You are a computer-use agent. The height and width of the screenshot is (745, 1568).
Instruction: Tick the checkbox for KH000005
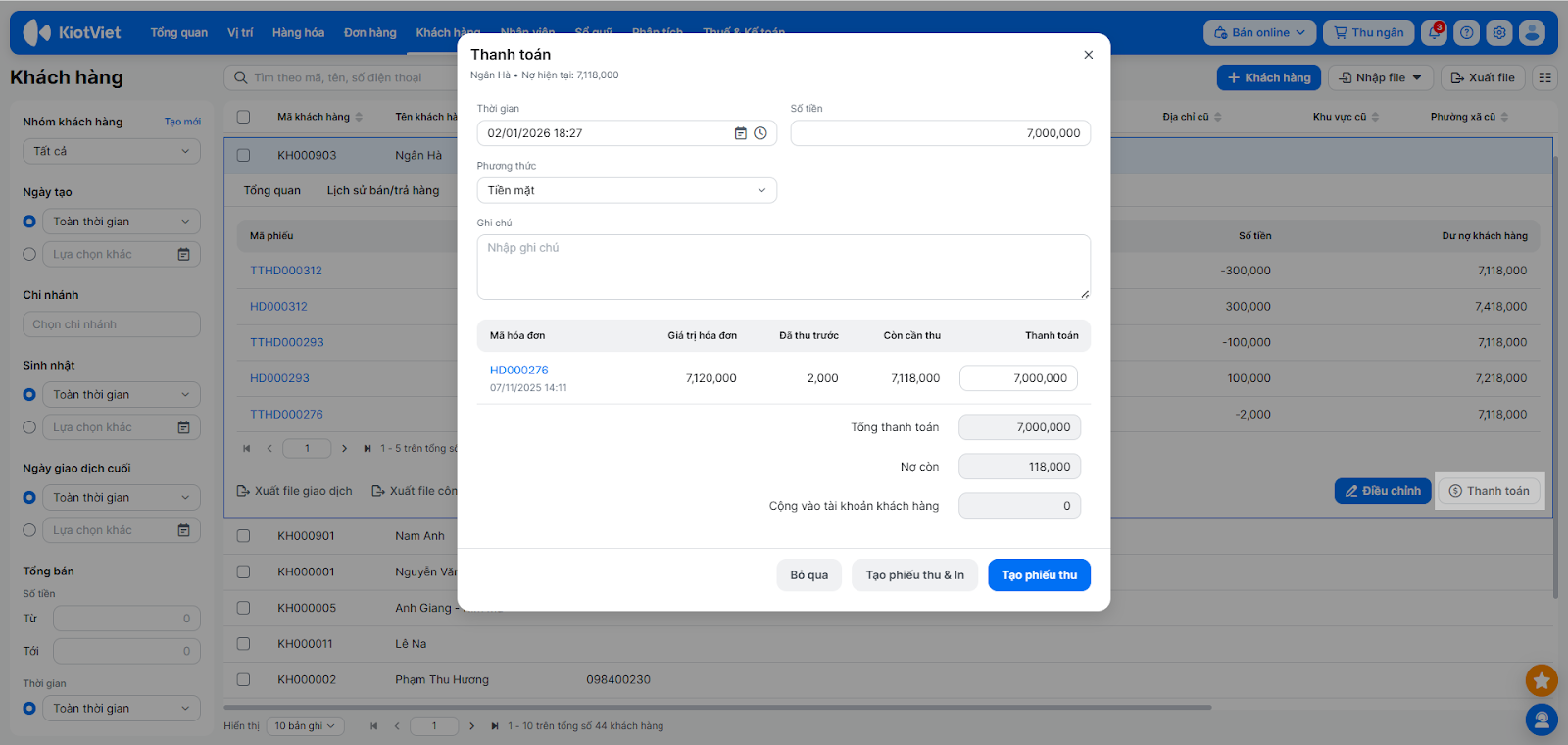pos(243,608)
